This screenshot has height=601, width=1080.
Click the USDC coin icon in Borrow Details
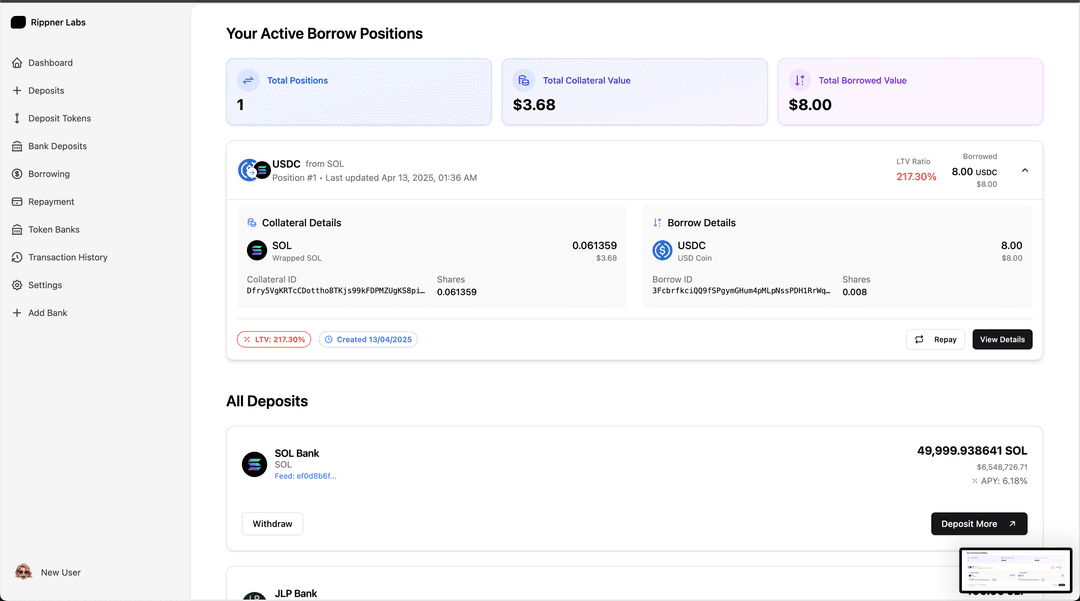pyautogui.click(x=663, y=251)
